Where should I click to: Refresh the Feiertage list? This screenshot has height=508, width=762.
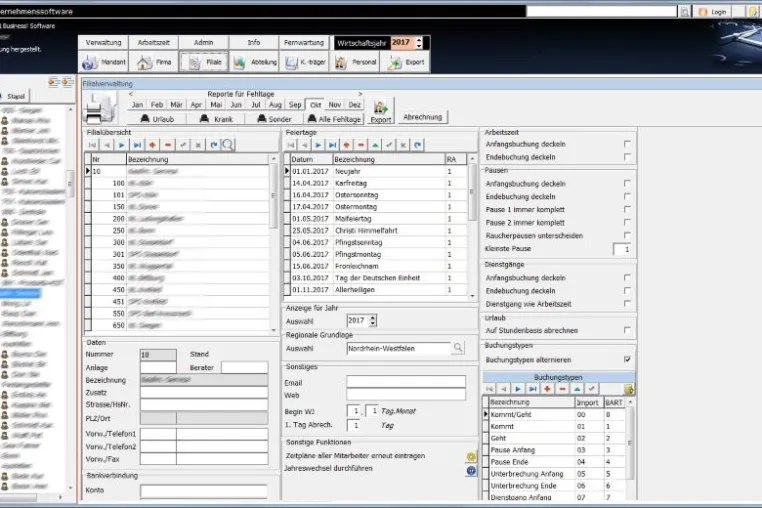[417, 145]
